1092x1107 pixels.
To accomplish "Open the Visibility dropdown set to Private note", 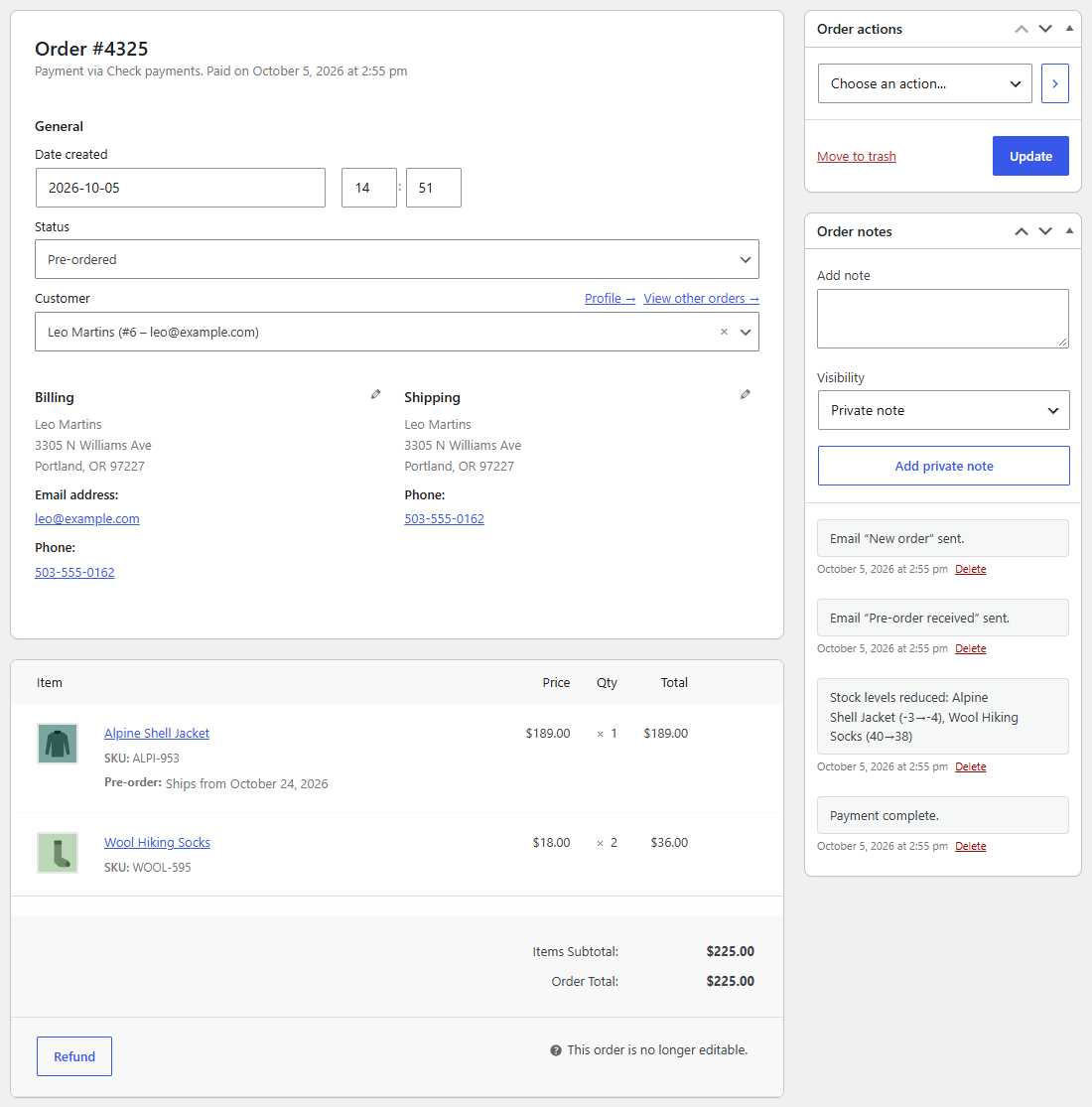I will click(944, 410).
